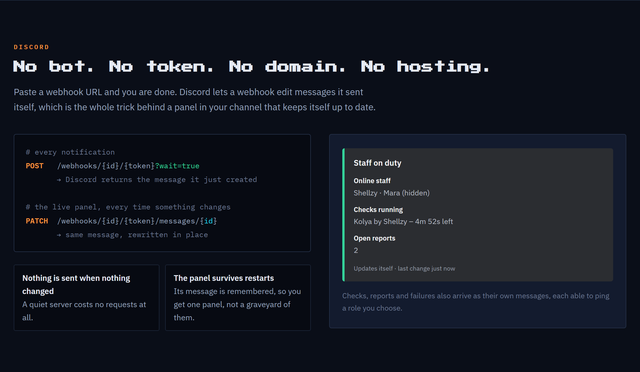Click the orange POST method label
The width and height of the screenshot is (640, 372).
pyautogui.click(x=34, y=166)
